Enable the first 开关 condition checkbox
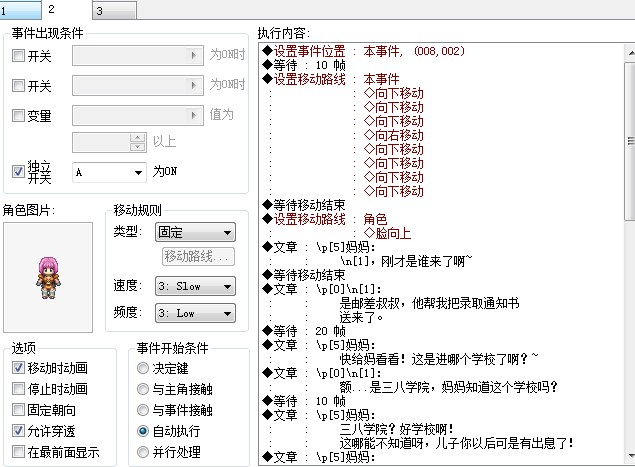 coord(18,55)
